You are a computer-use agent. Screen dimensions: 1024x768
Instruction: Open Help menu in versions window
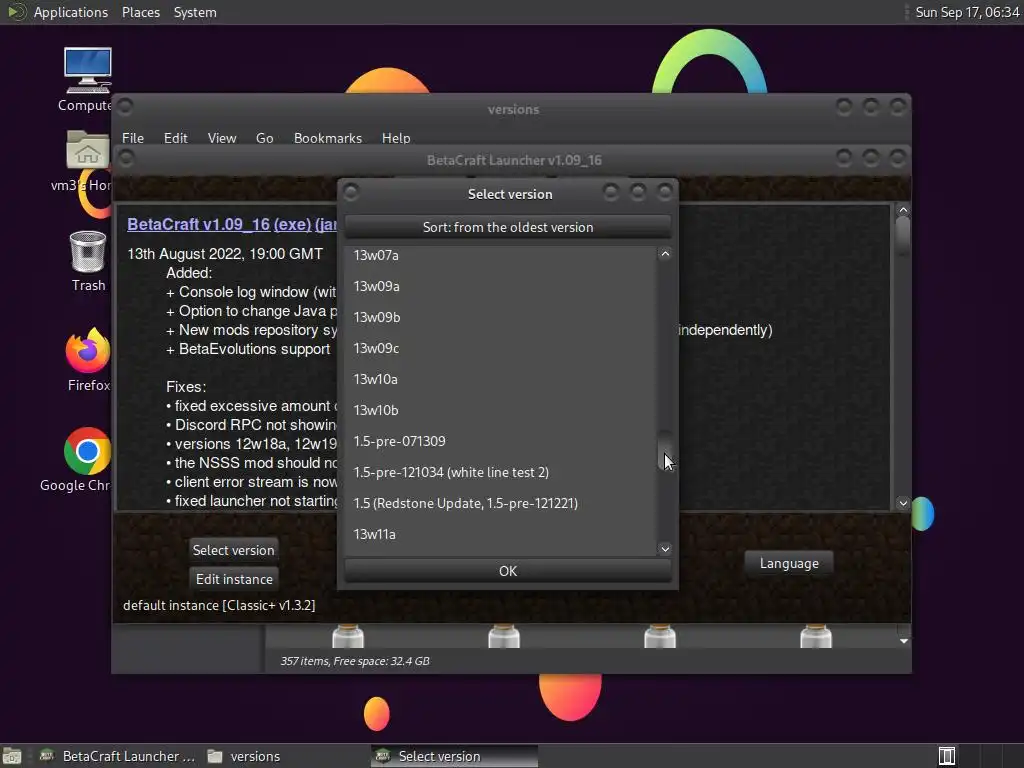396,138
